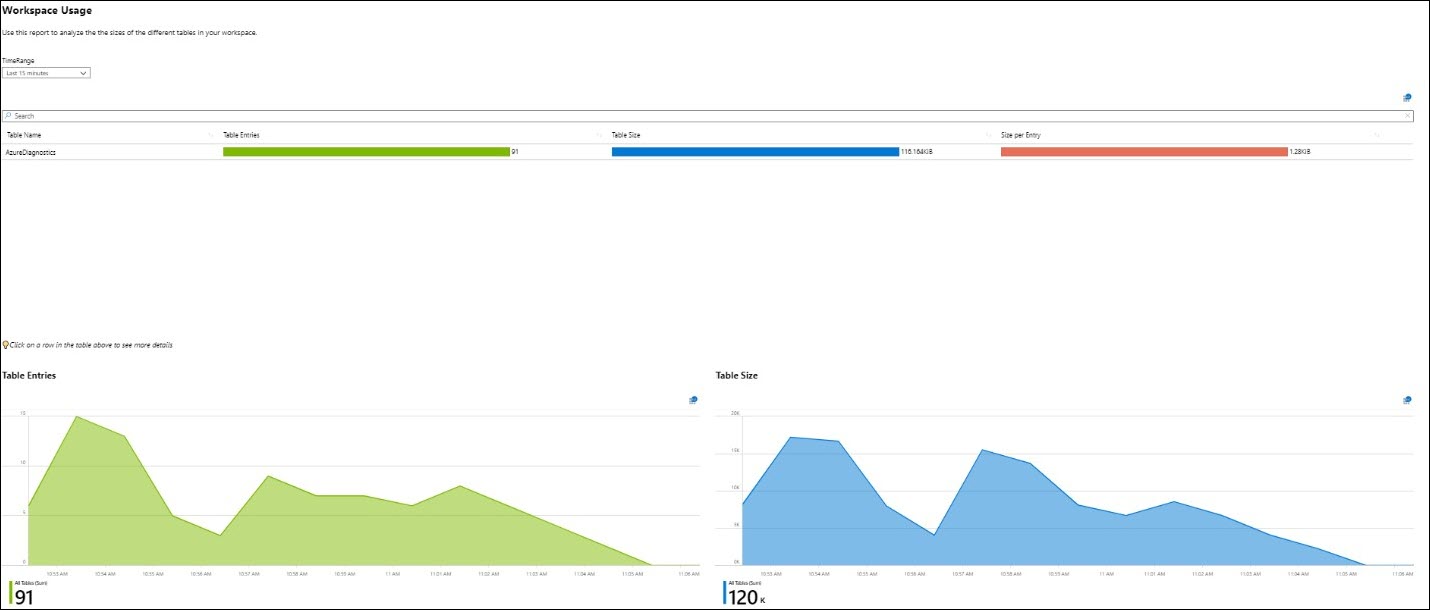Pin the Table Size chart
This screenshot has width=1430, height=610.
pos(1406,400)
